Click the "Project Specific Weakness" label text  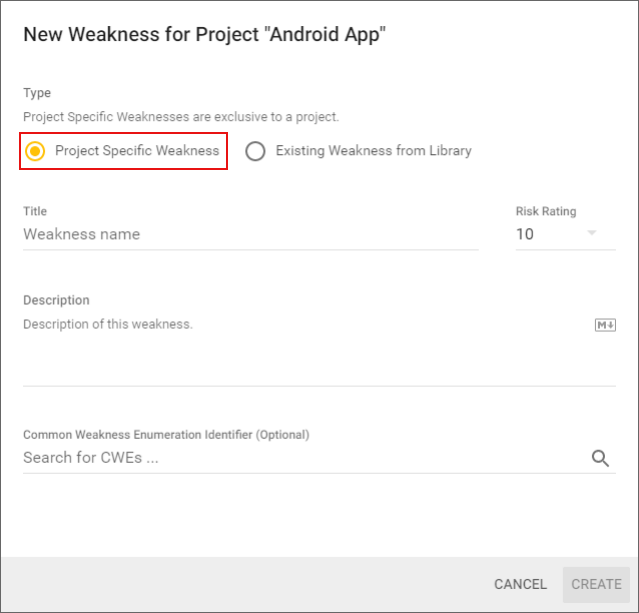[x=137, y=151]
